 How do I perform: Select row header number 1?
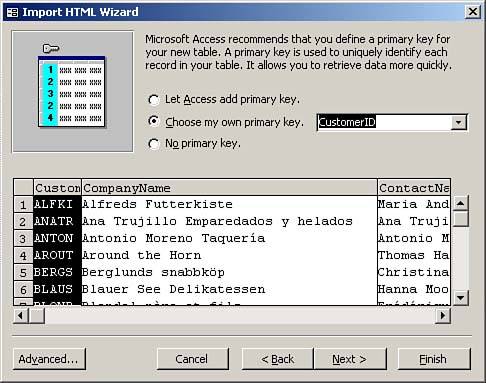pyautogui.click(x=23, y=204)
